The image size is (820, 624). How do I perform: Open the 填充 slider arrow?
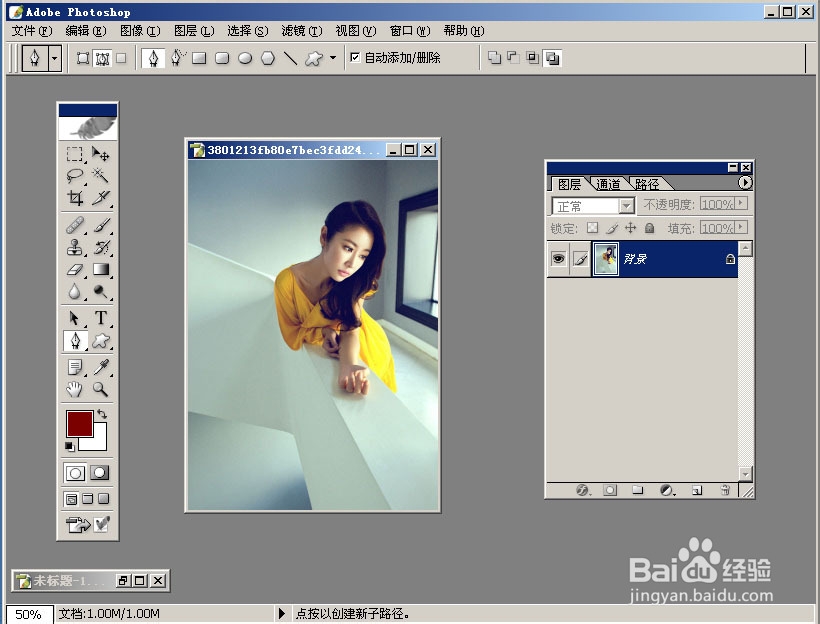pos(741,228)
